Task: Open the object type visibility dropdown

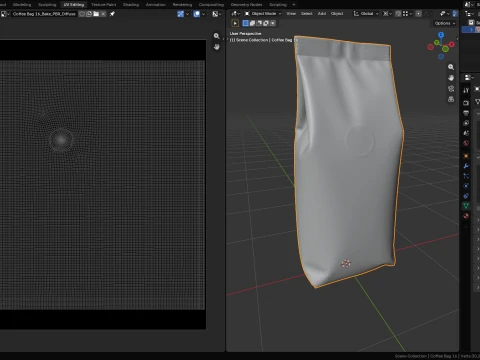Action: (x=444, y=14)
